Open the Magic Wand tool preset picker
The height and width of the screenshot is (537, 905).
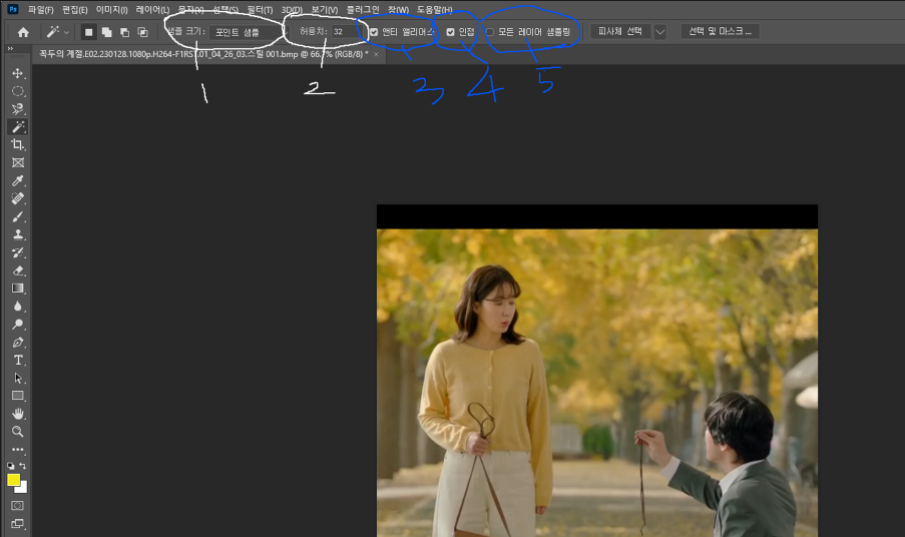coord(58,32)
